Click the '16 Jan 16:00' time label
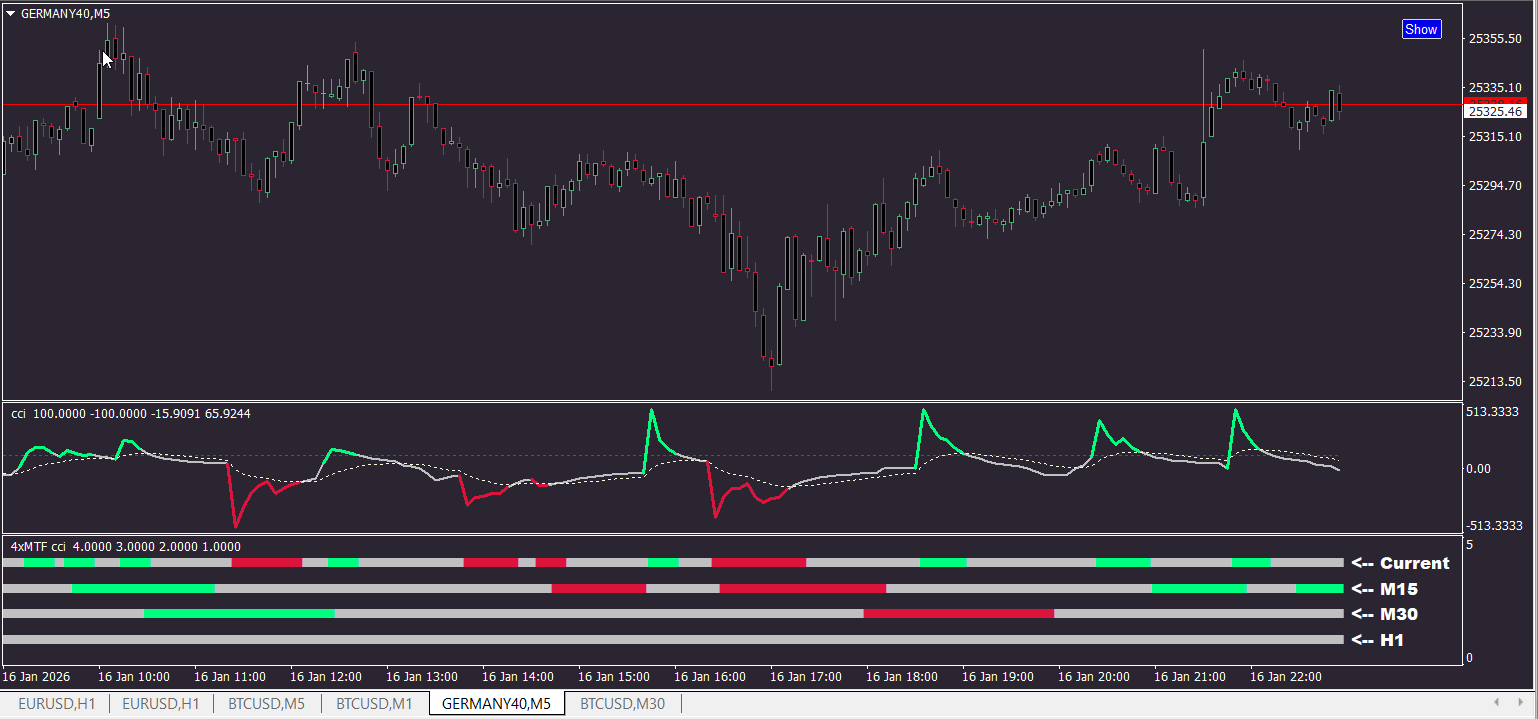The height and width of the screenshot is (719, 1538). click(710, 677)
